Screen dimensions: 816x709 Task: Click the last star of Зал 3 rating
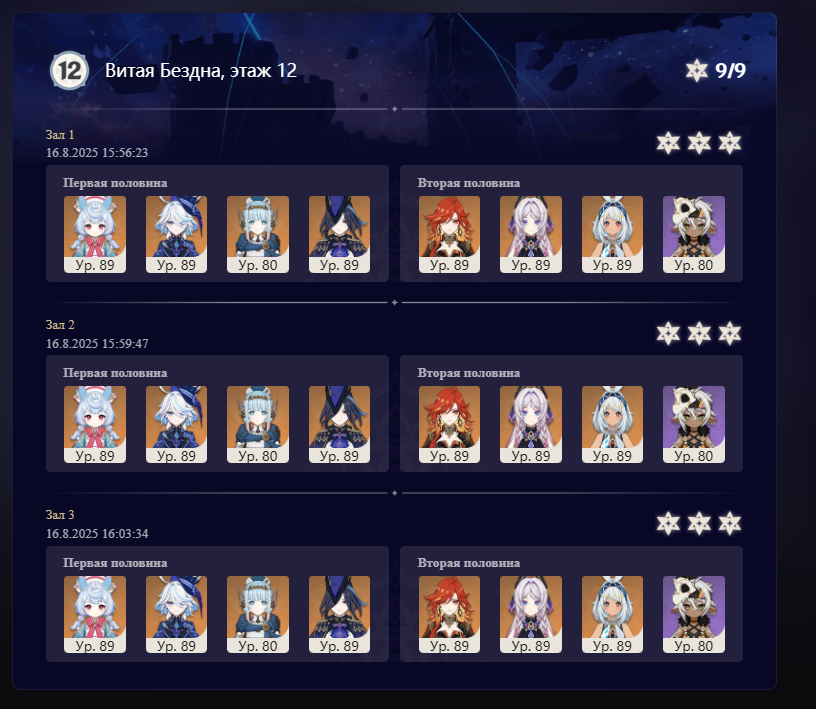pyautogui.click(x=730, y=523)
